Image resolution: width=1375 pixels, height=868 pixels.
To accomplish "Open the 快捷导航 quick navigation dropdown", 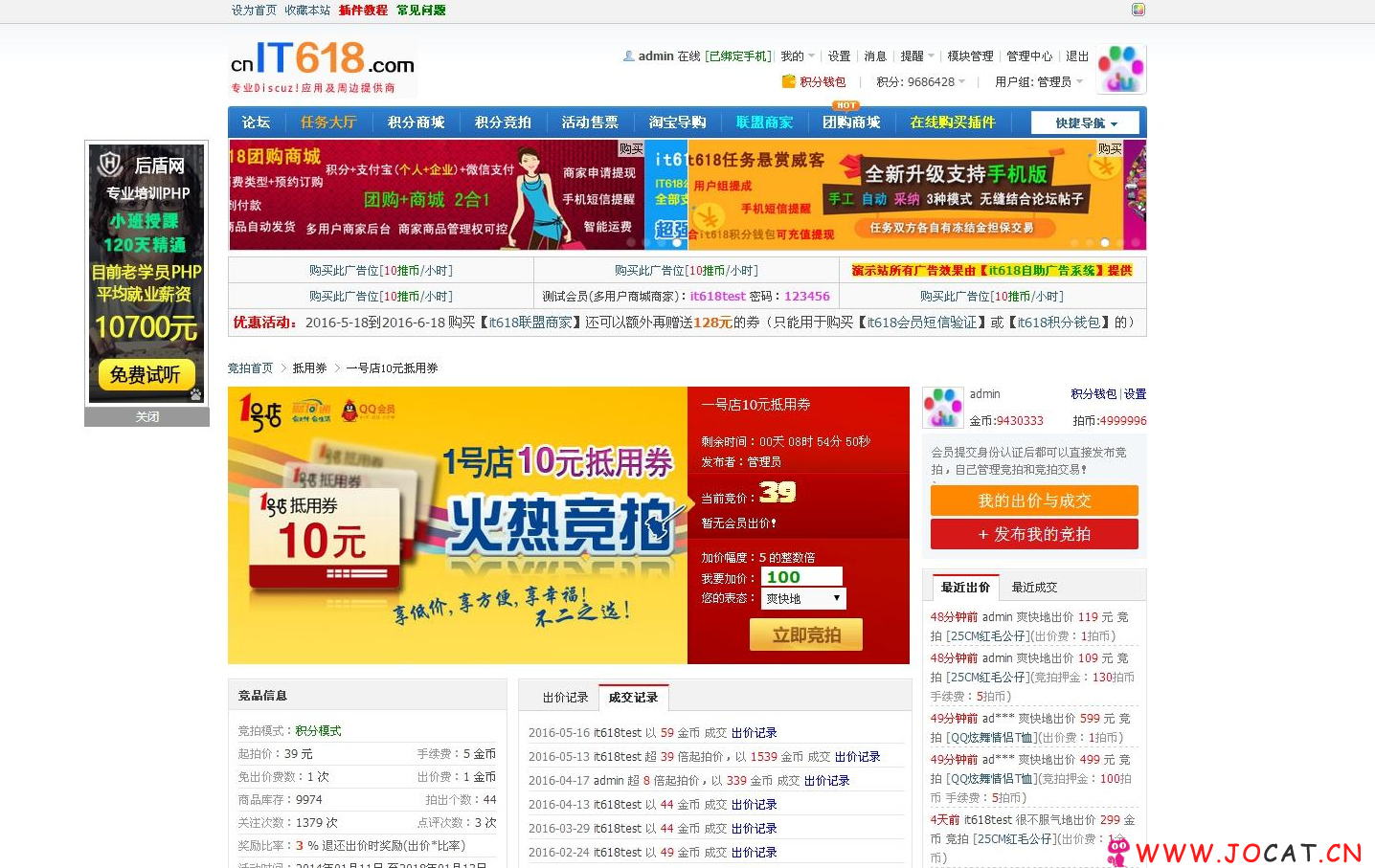I will (x=1085, y=122).
